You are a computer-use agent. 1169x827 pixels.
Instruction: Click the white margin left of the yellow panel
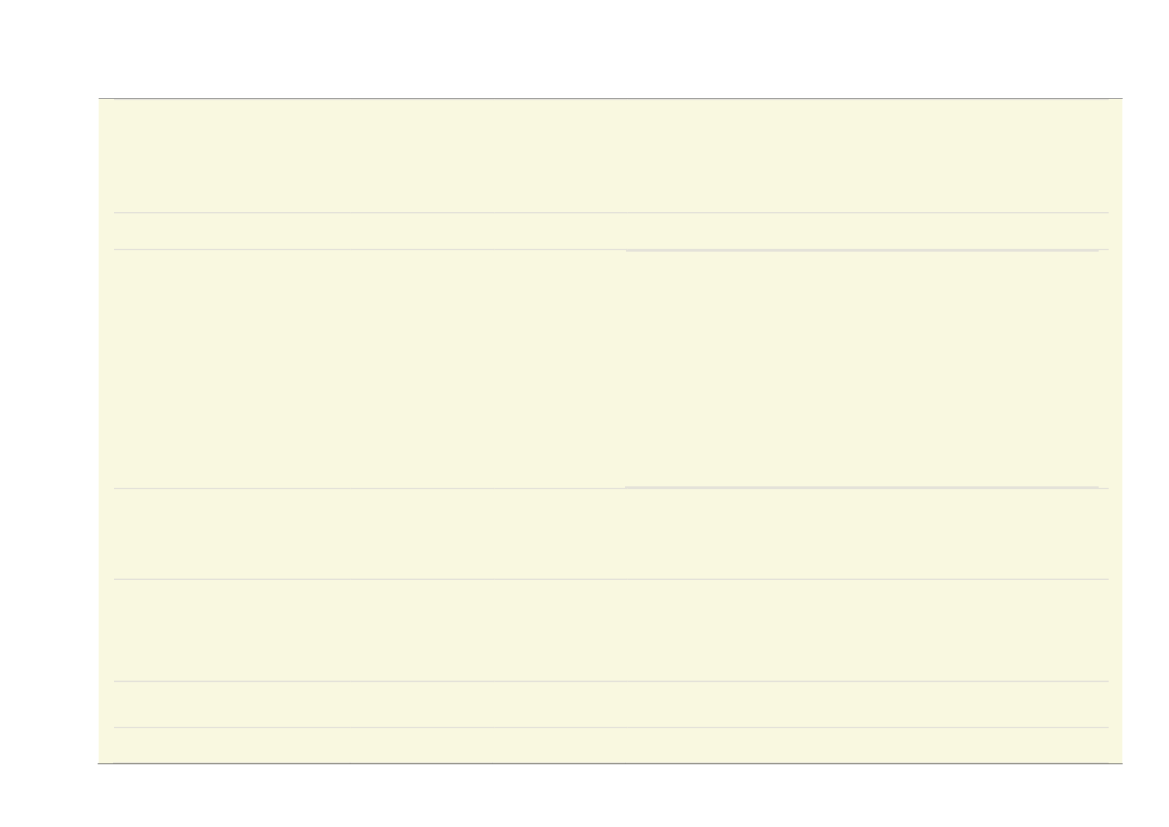48,431
